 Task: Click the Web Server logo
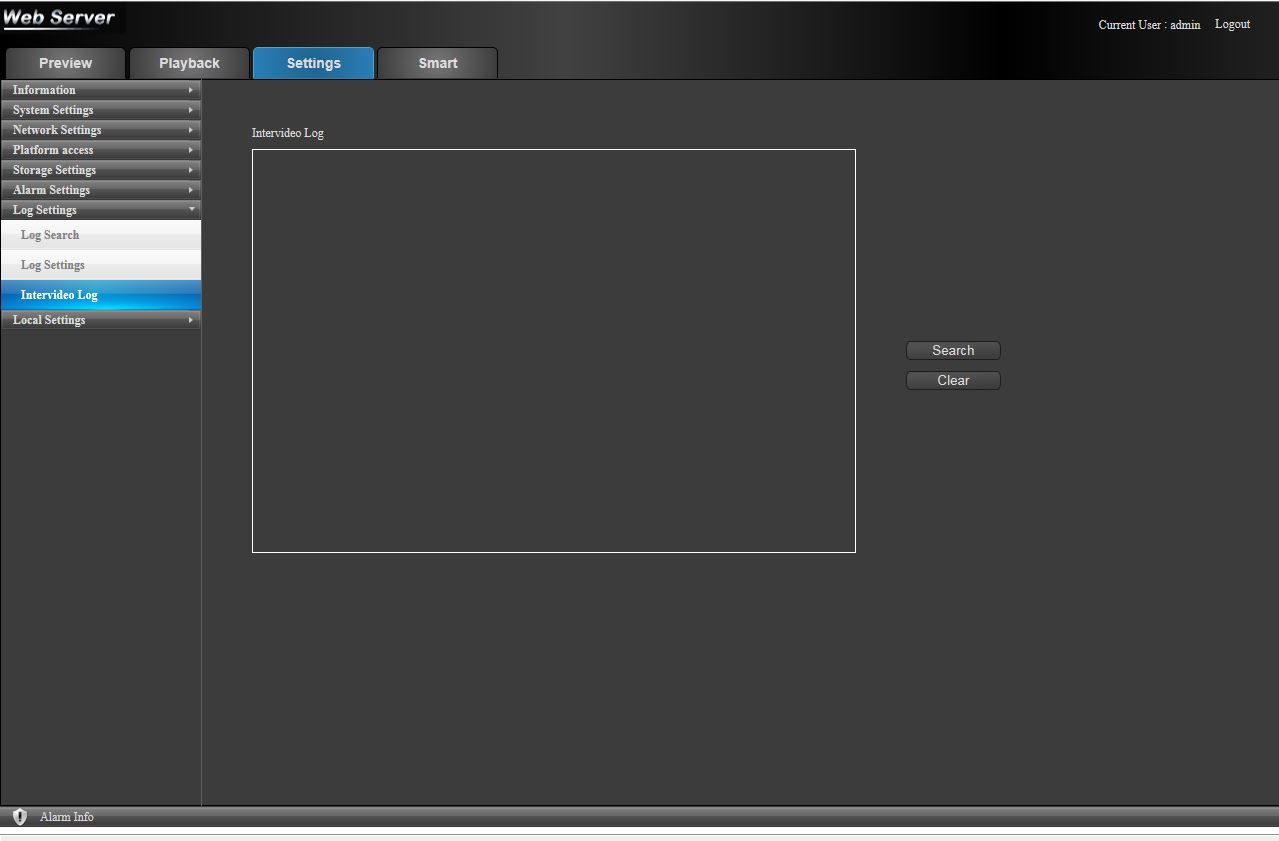pyautogui.click(x=60, y=18)
